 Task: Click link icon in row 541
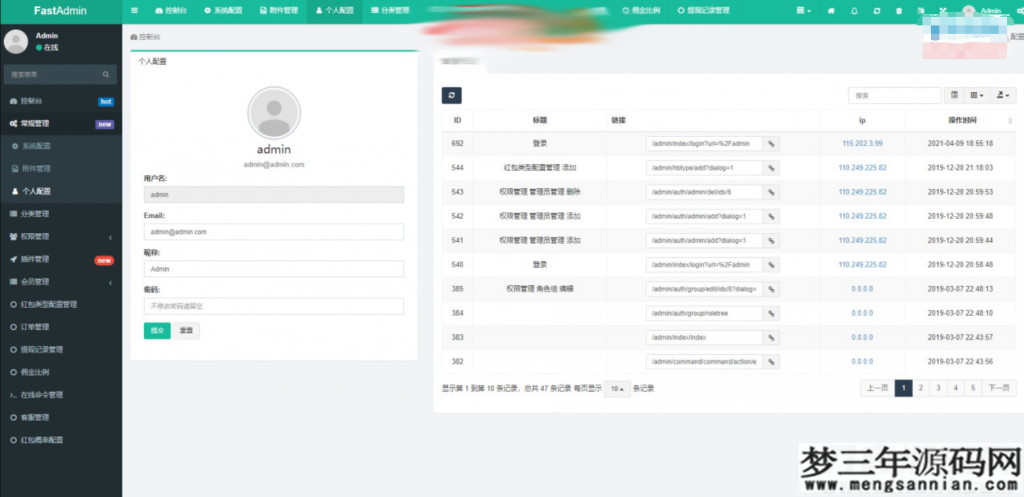click(x=771, y=240)
